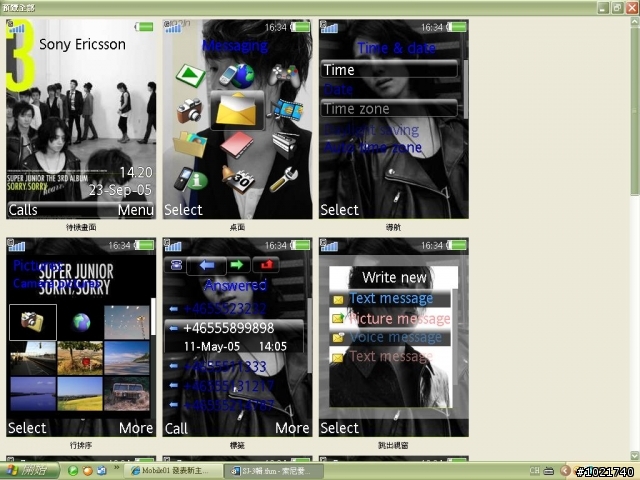Choose Voice message in Write new popup
This screenshot has width=640, height=480.
[390, 338]
